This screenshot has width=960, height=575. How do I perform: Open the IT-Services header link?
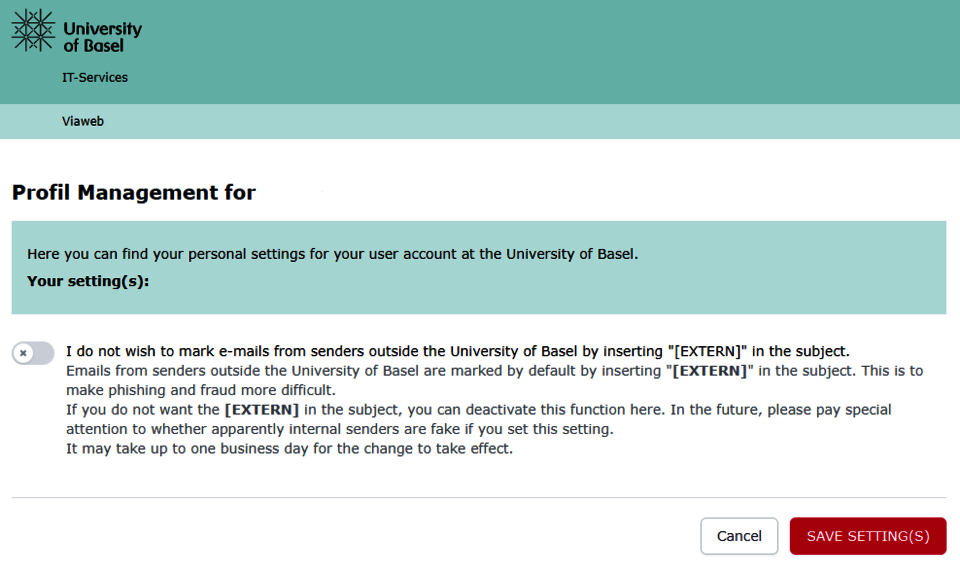tap(95, 78)
